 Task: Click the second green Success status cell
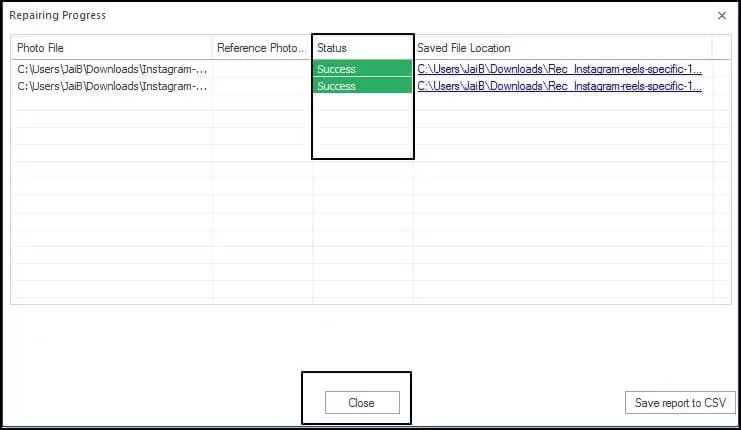point(362,86)
